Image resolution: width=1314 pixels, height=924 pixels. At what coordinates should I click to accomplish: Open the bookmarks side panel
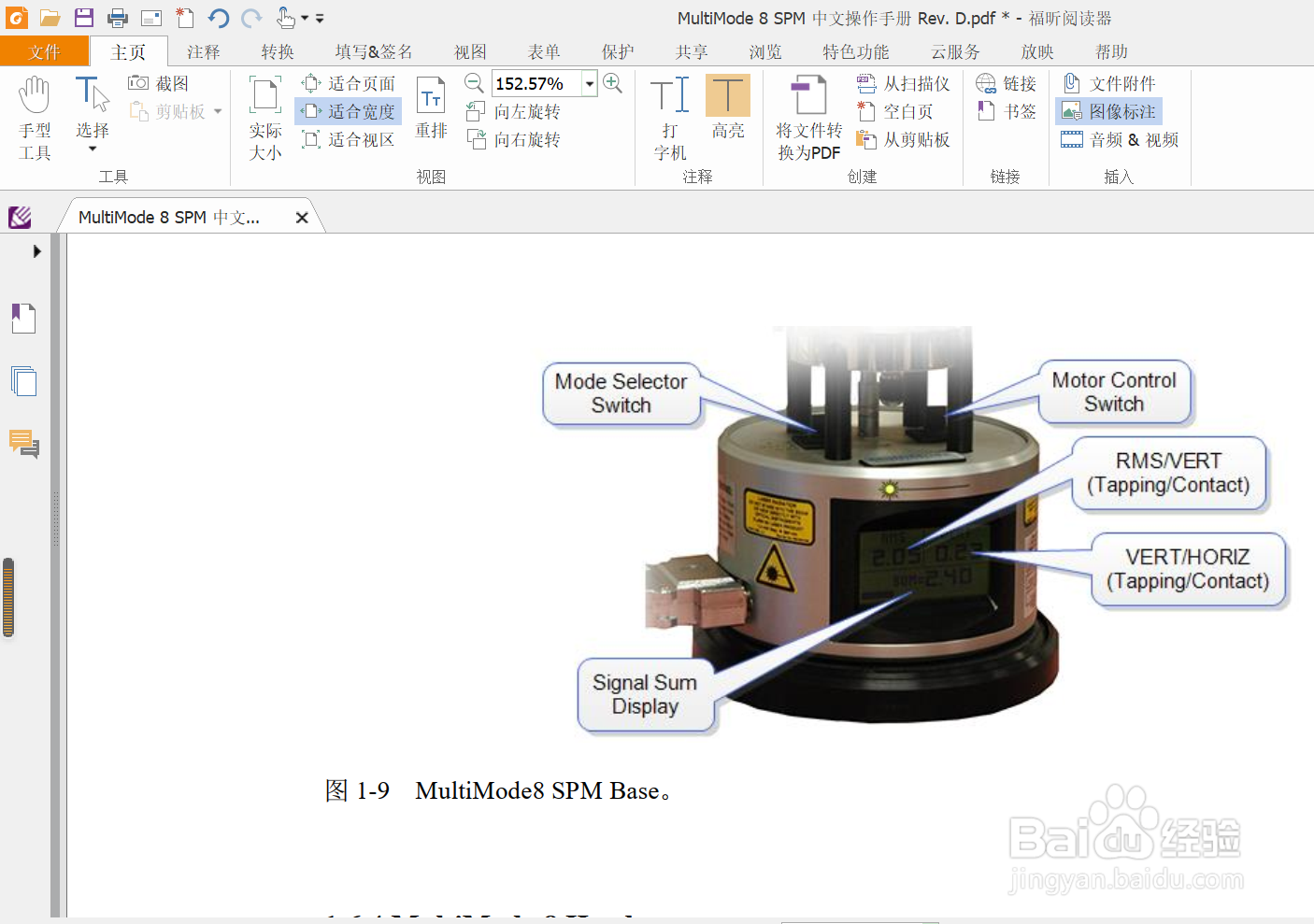(x=23, y=318)
